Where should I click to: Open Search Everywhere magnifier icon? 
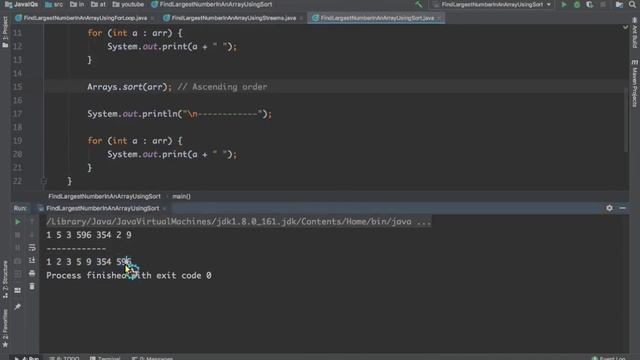pos(632,4)
